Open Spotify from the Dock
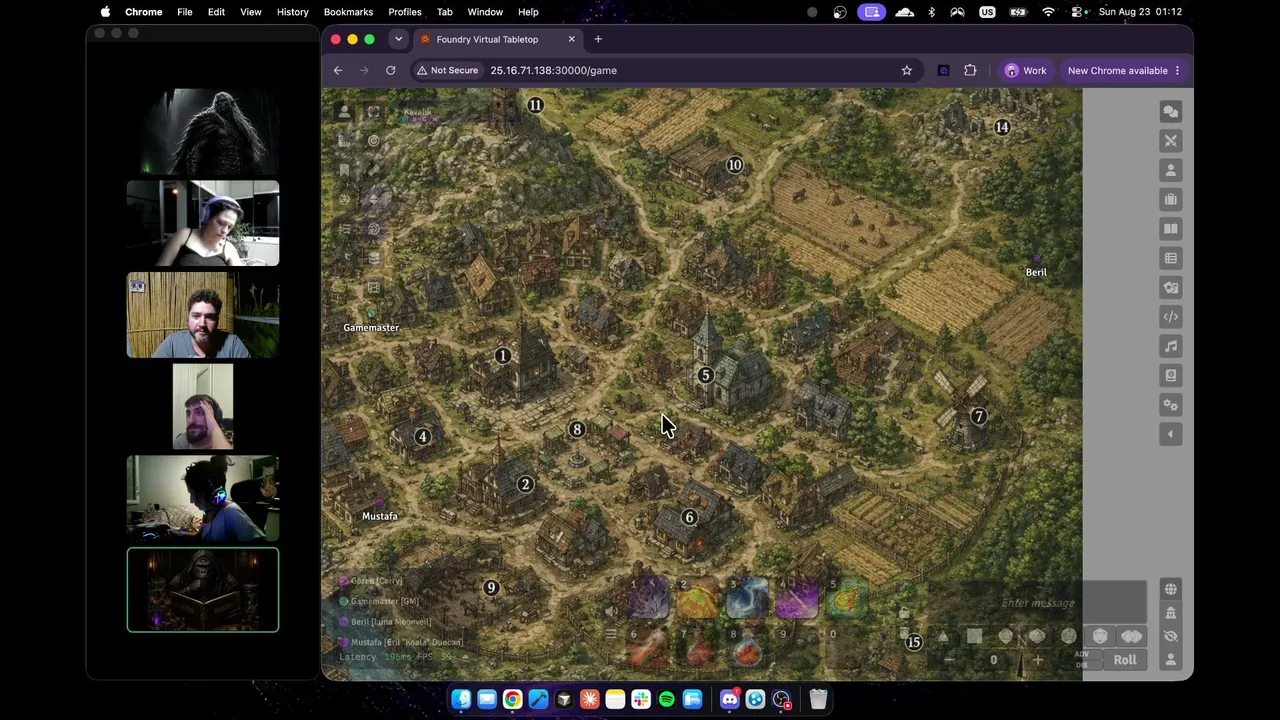1280x720 pixels. 666,699
